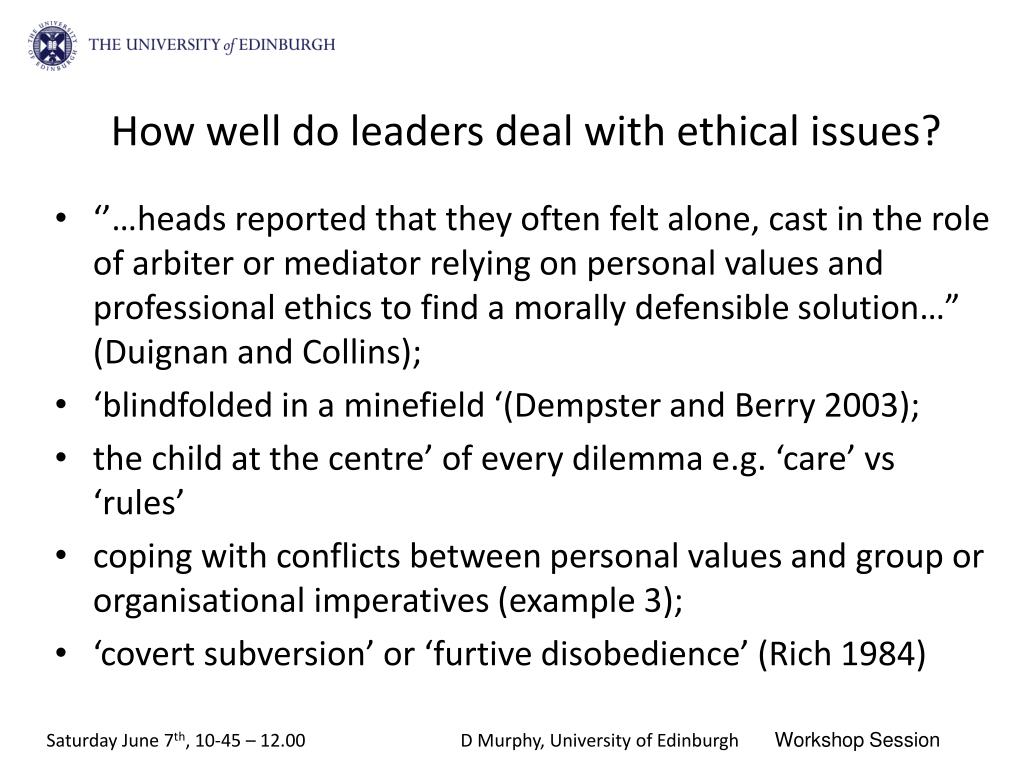Click the bullet before 'the child at the centre'
Screen dimensions: 1024x768
61,458
